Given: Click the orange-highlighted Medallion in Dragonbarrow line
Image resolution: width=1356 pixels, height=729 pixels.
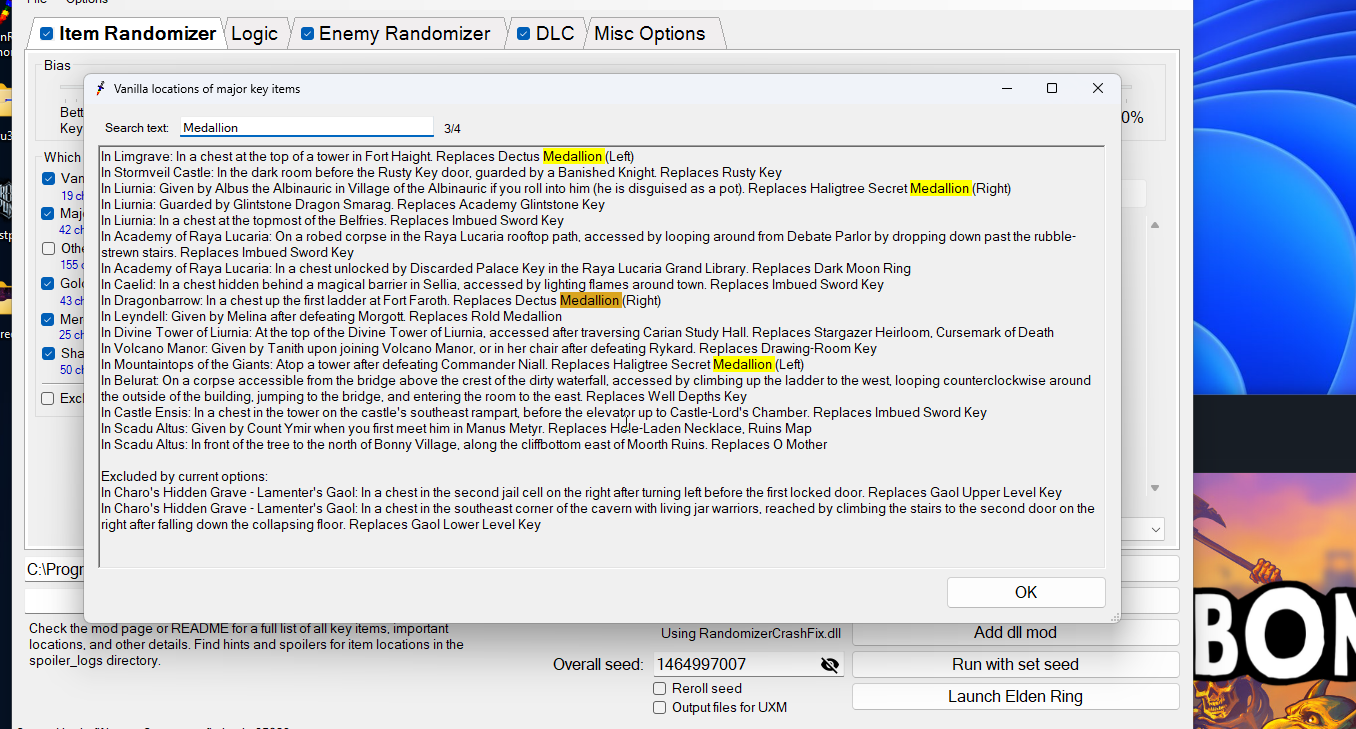Looking at the screenshot, I should (x=590, y=301).
